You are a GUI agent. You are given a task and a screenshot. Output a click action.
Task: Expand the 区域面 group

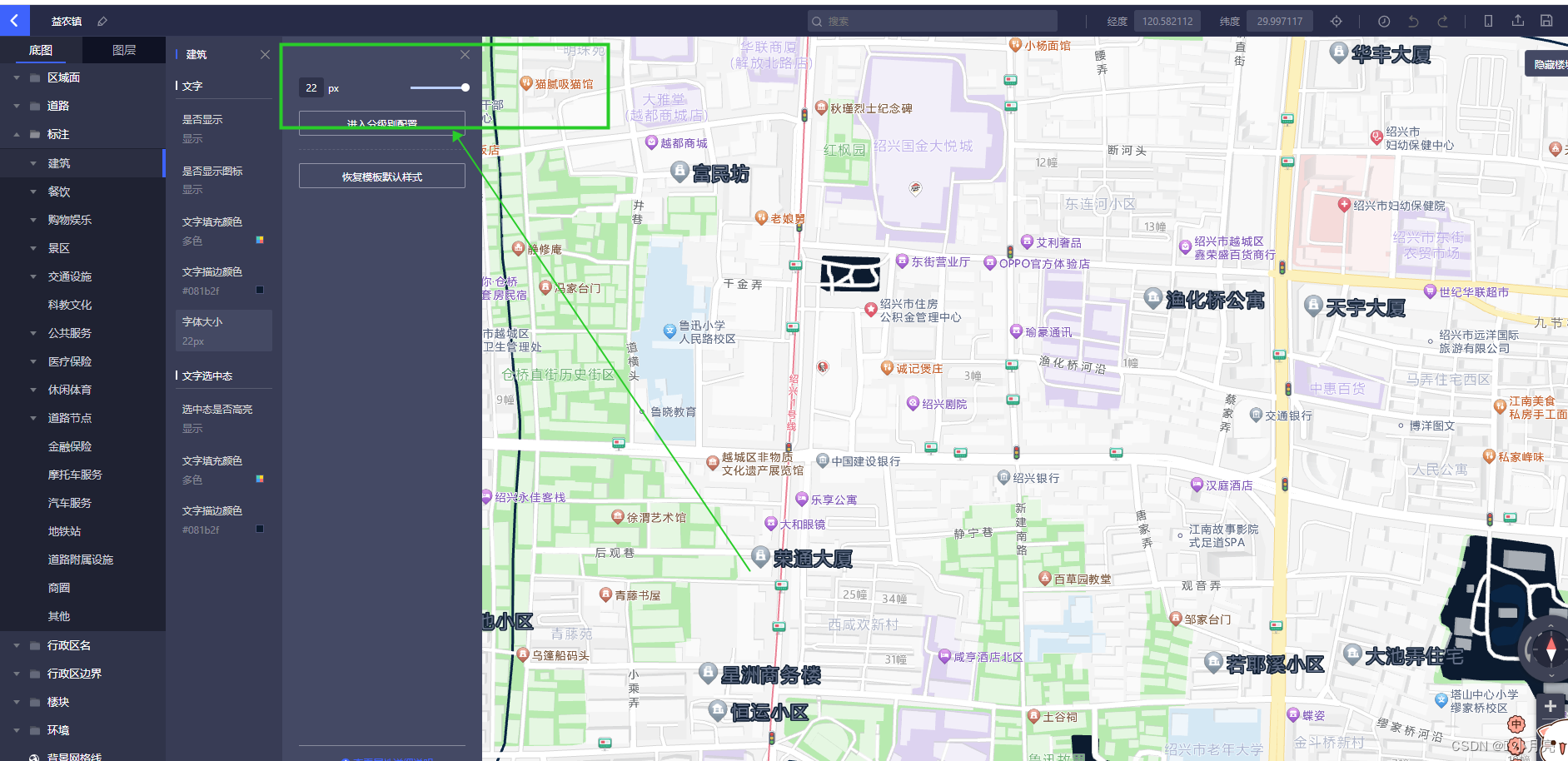[x=15, y=77]
